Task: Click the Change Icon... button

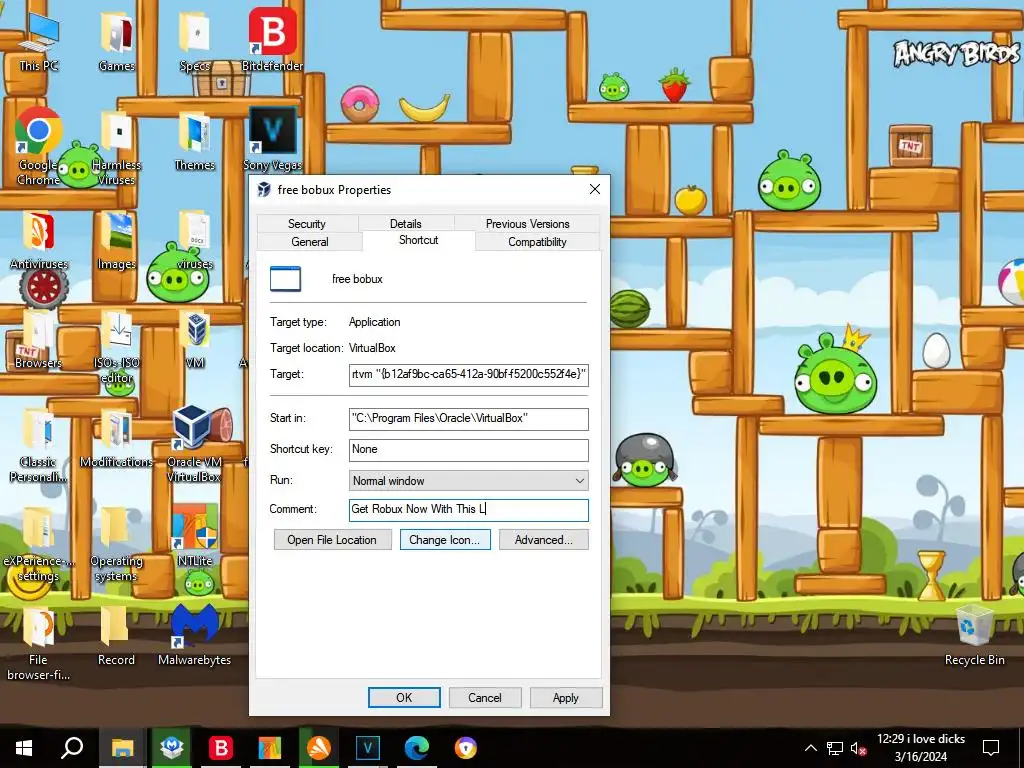Action: click(x=445, y=539)
